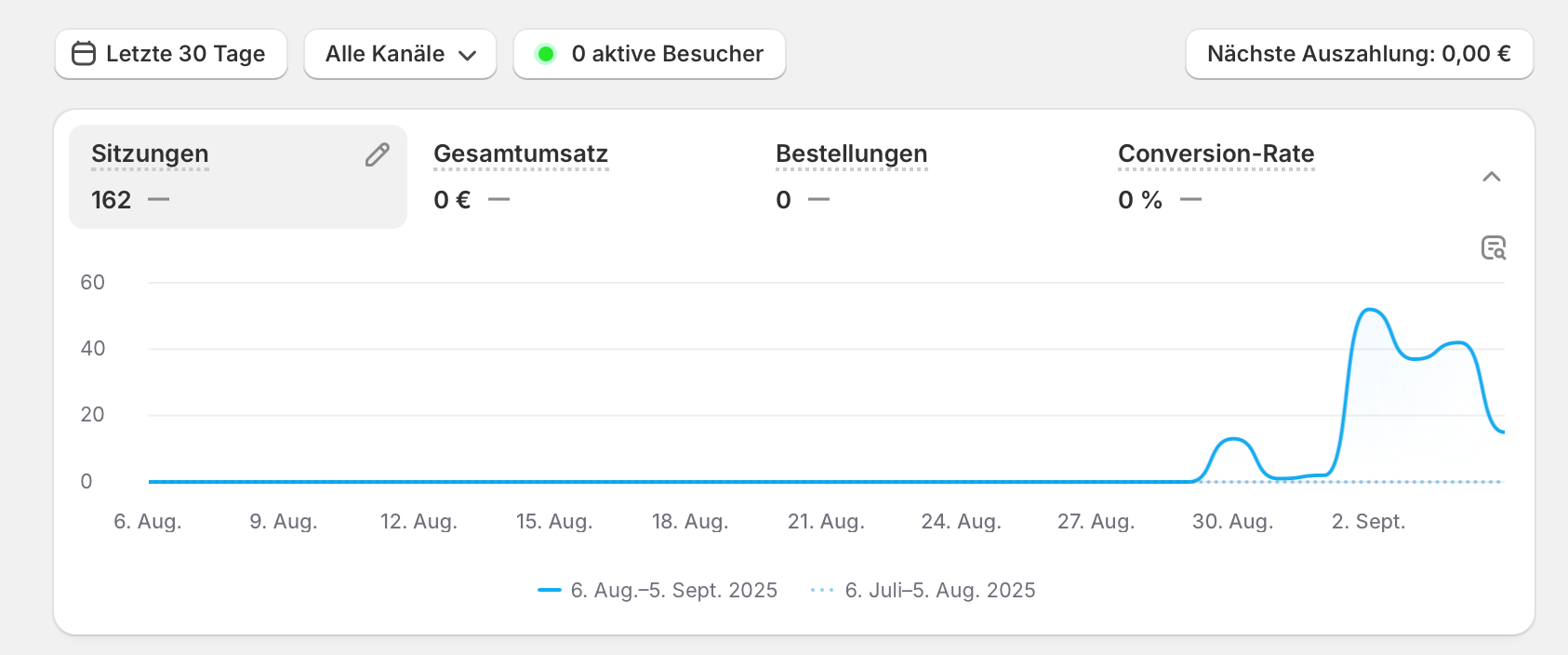The width and height of the screenshot is (1568, 655).
Task: Click the 2. Sept. axis label
Action: click(1368, 521)
